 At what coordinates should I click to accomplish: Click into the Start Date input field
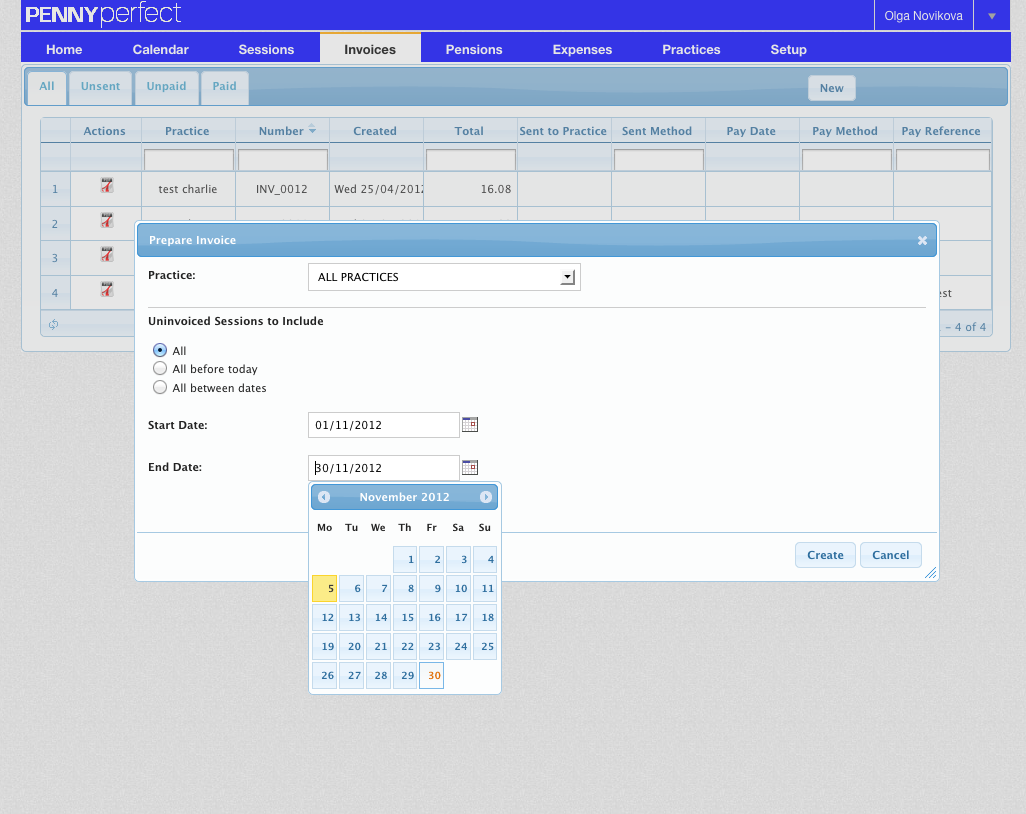click(x=383, y=425)
